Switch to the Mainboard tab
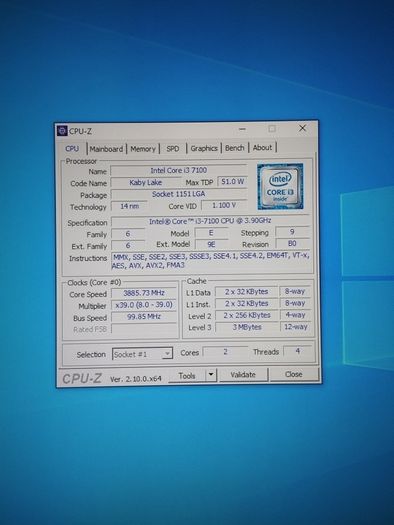 point(106,149)
